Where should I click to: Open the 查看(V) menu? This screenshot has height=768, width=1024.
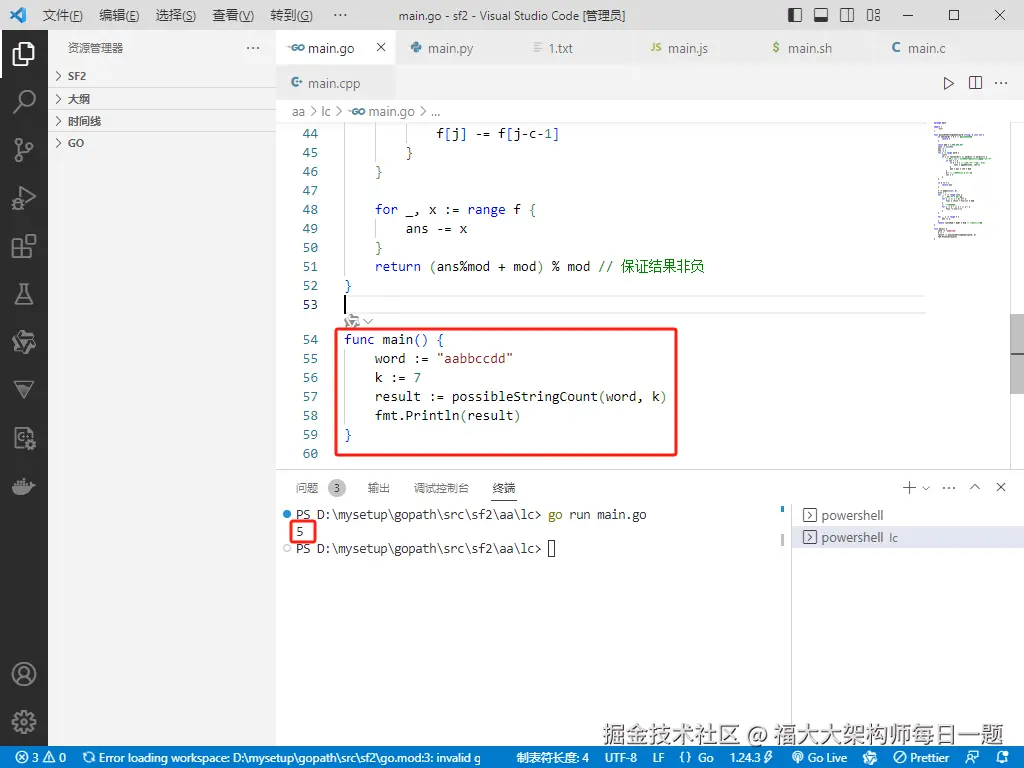point(233,15)
